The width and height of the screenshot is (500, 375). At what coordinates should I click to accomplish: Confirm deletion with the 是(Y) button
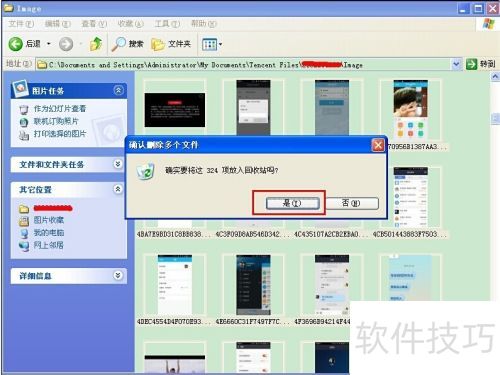click(x=293, y=203)
